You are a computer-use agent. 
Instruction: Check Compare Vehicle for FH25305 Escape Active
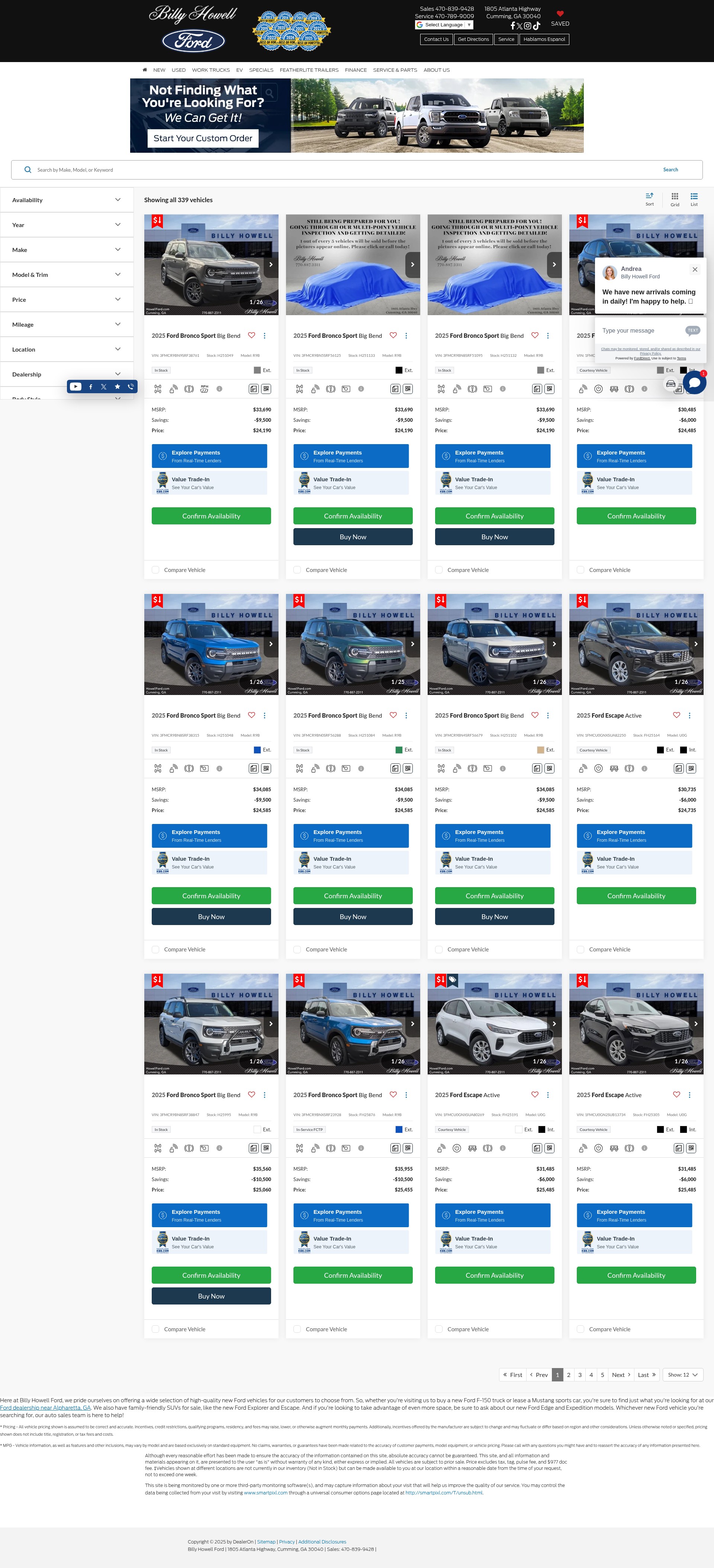click(x=580, y=1329)
